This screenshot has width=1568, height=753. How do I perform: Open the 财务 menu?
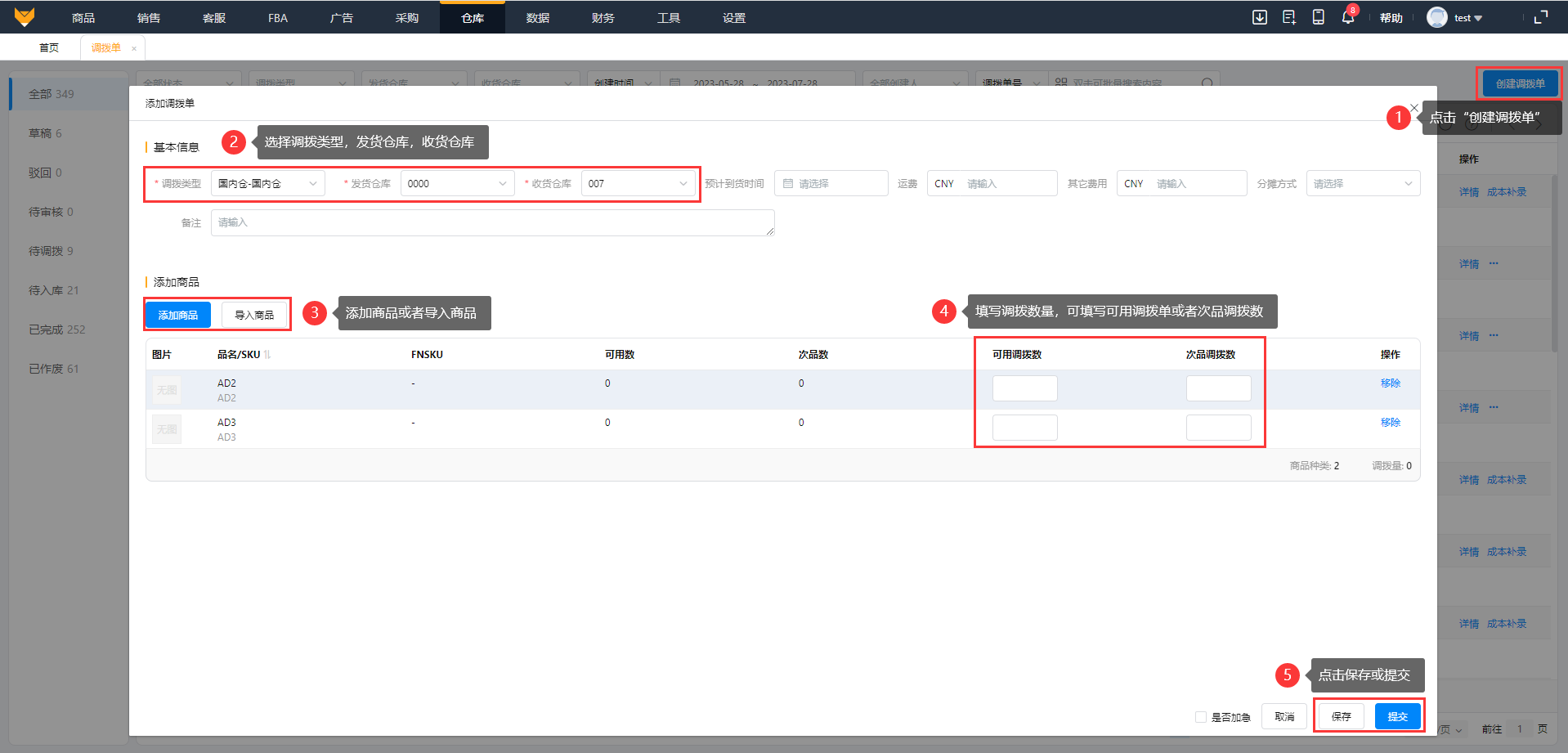pos(603,18)
